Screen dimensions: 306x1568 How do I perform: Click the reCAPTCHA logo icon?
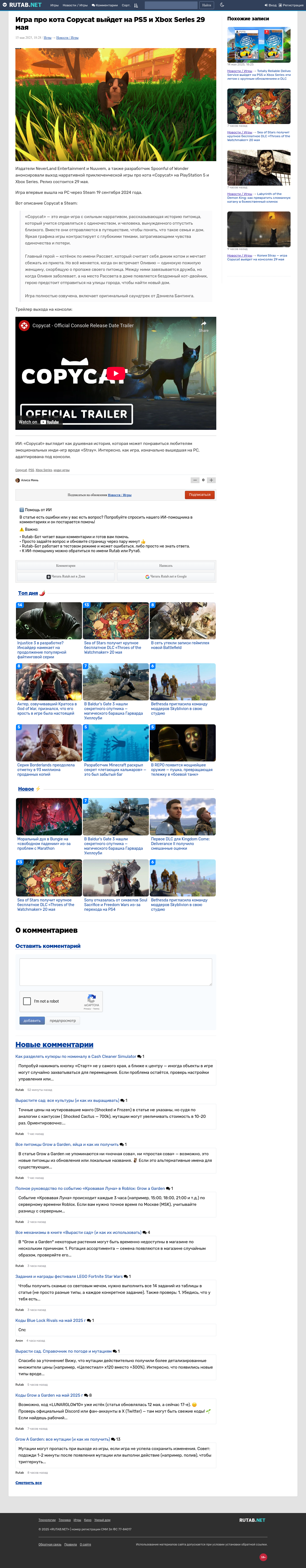(91, 998)
